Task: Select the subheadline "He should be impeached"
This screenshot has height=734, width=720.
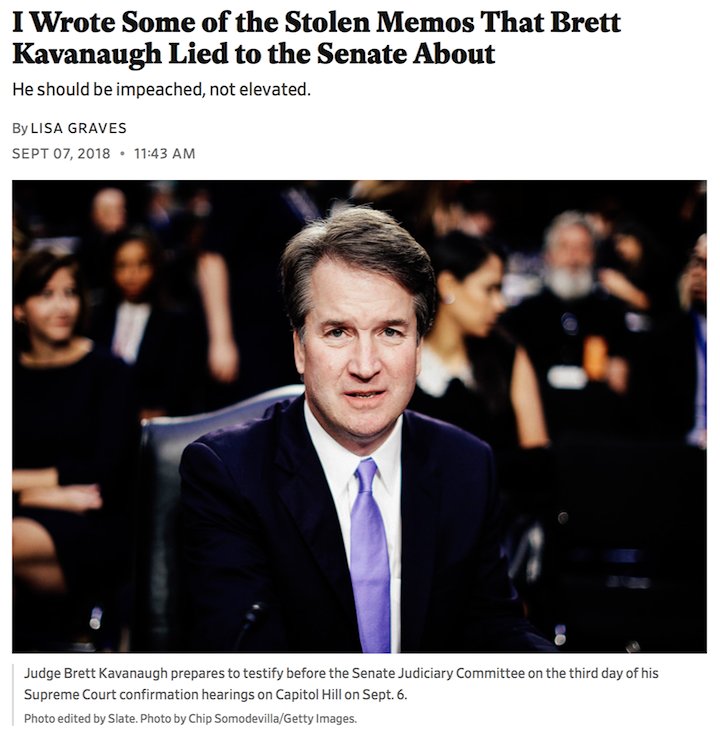Action: coord(162,89)
